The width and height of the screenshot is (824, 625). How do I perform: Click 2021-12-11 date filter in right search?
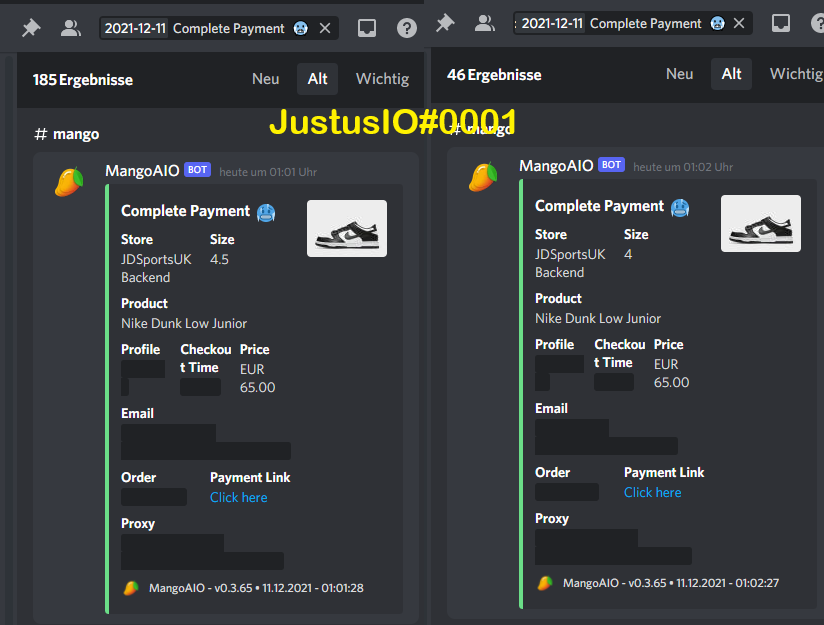coord(552,23)
